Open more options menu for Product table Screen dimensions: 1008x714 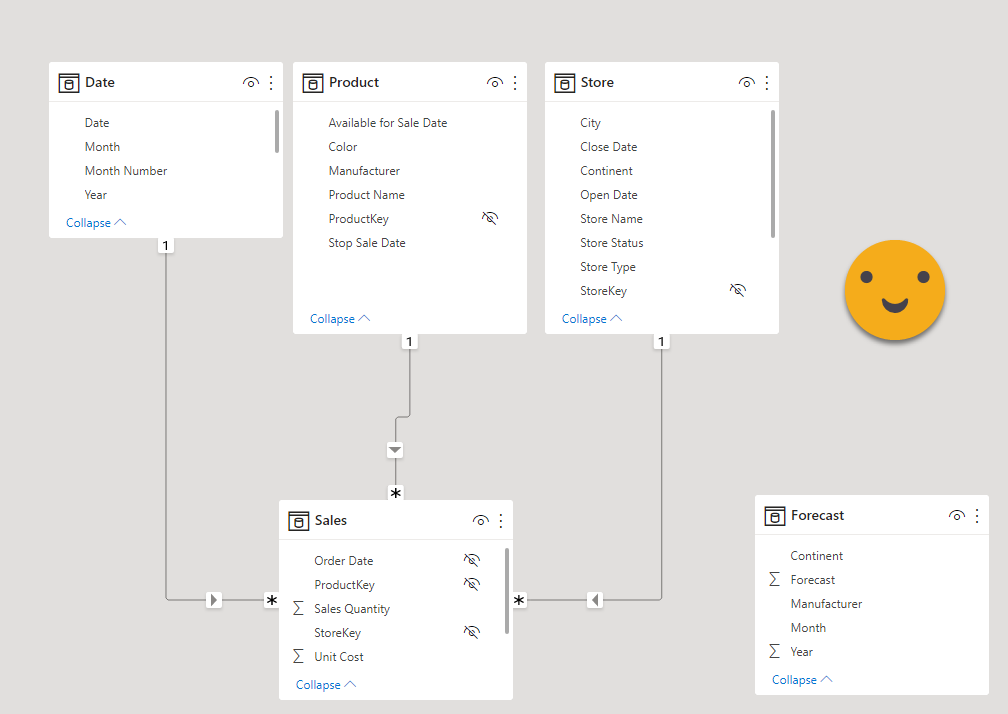click(515, 83)
